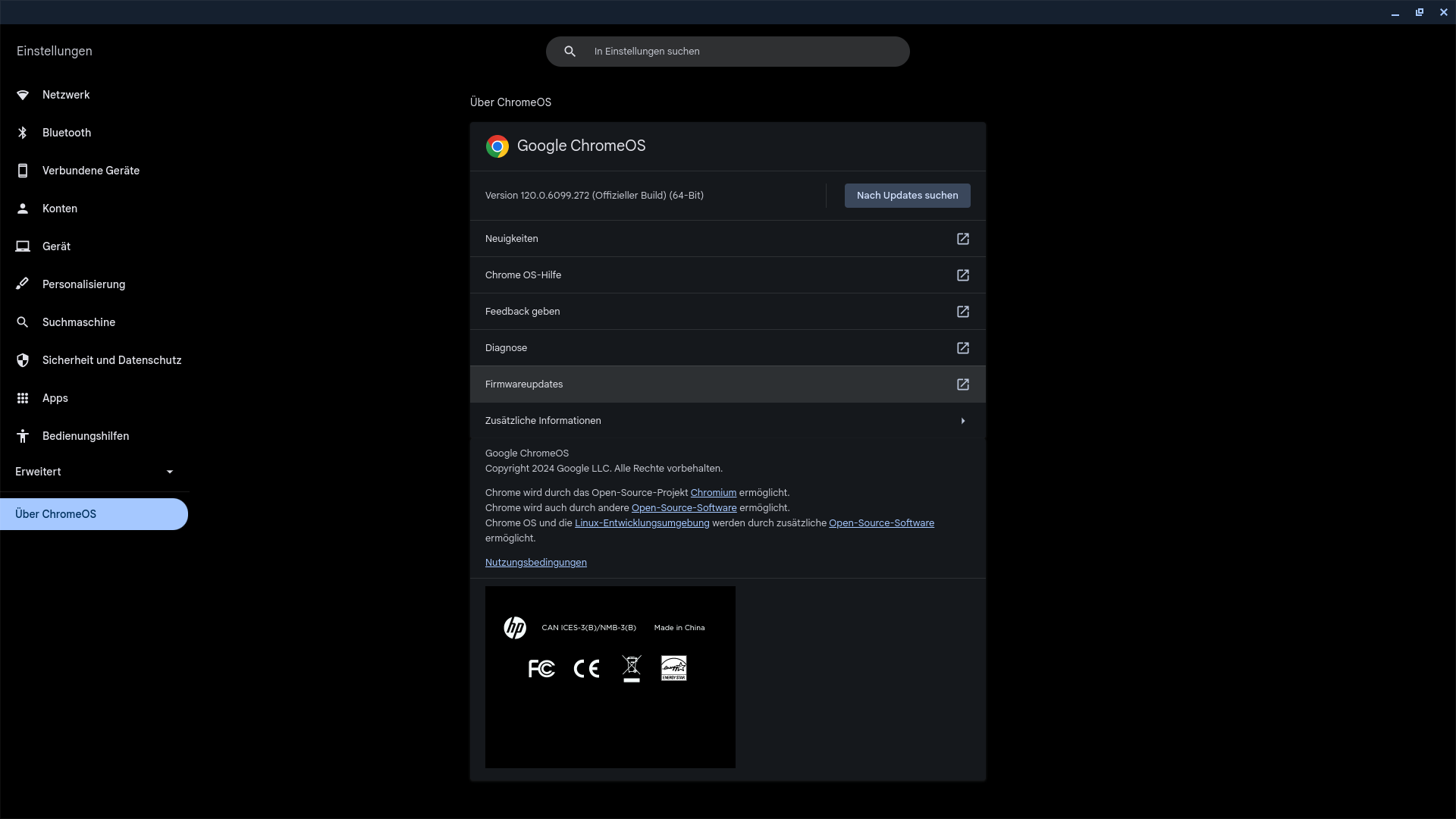Click the shield icon for Sicherheit und Datenschutz

click(x=23, y=360)
